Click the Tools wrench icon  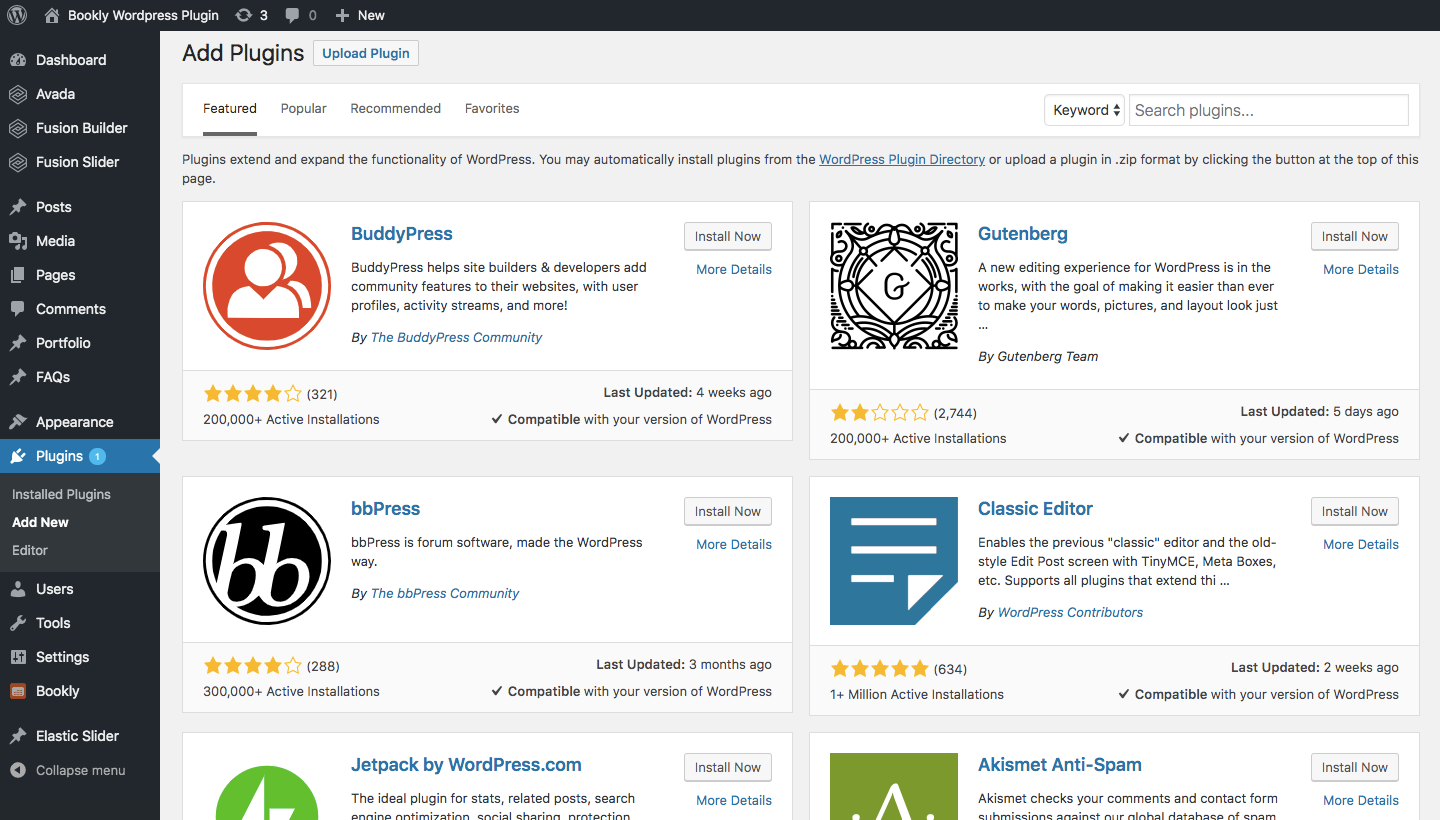click(18, 623)
